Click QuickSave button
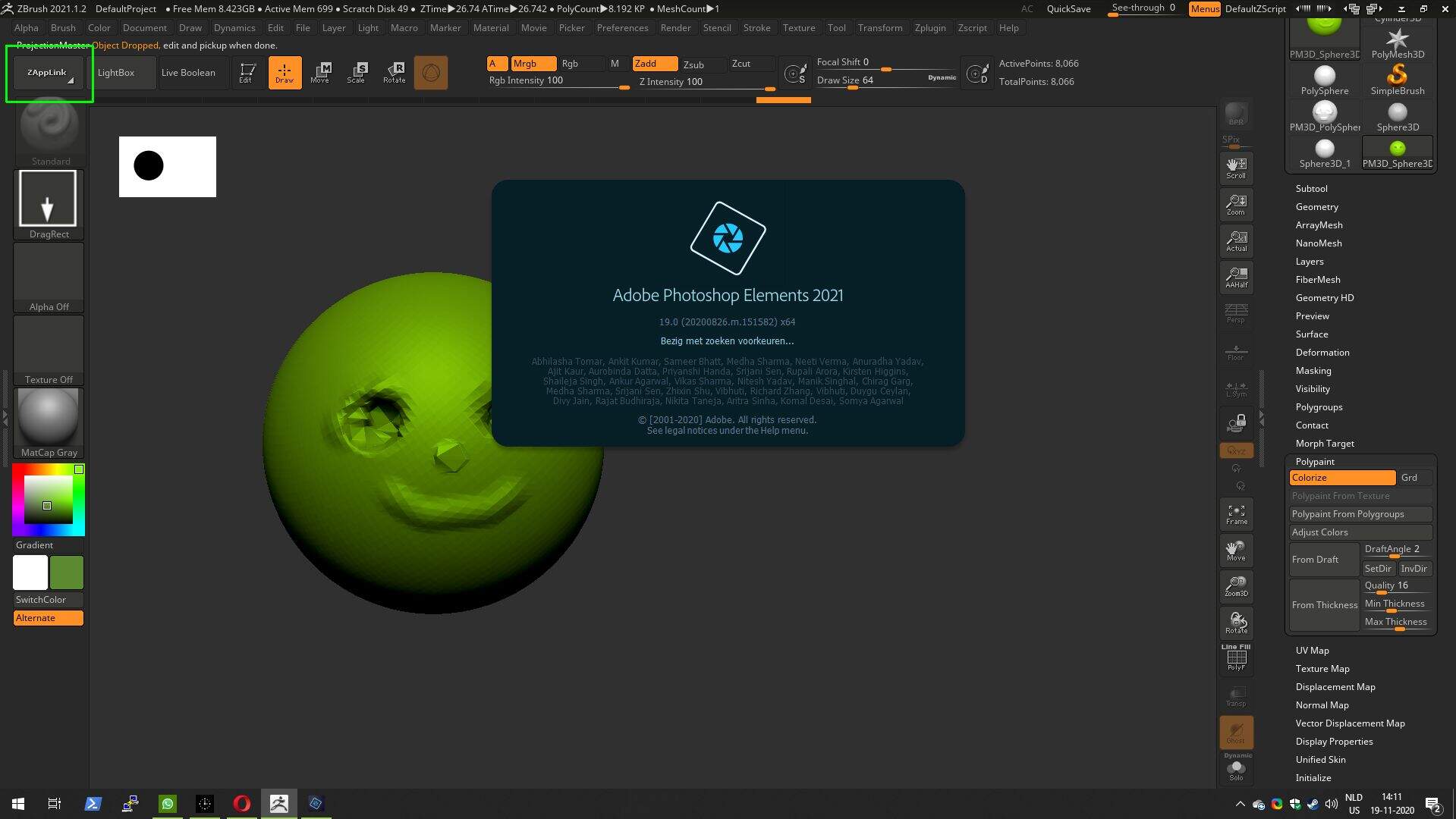 [1068, 9]
